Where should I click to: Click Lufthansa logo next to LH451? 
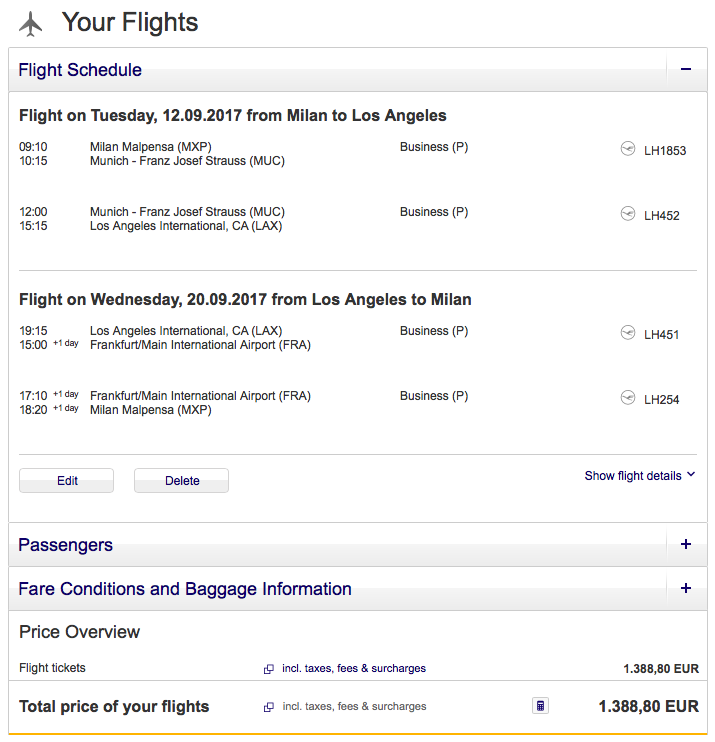pos(628,333)
